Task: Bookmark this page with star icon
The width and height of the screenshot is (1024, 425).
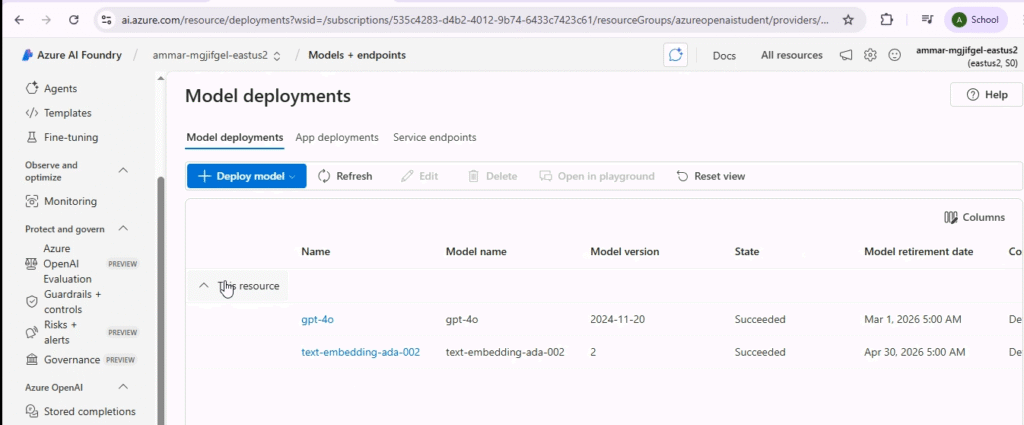Action: (848, 19)
